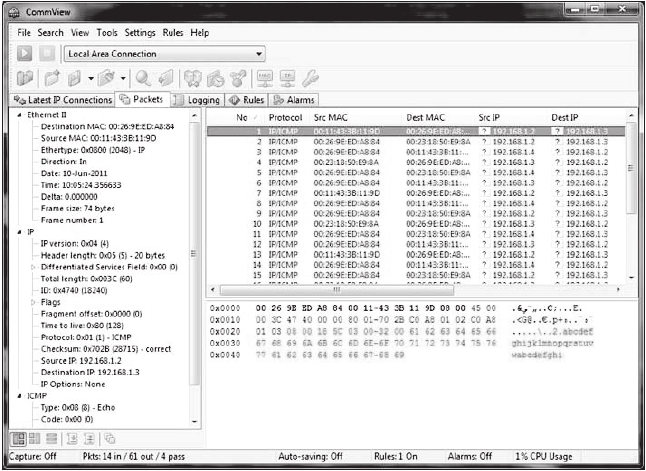
Task: Open settings via the wrench icon
Action: click(310, 78)
